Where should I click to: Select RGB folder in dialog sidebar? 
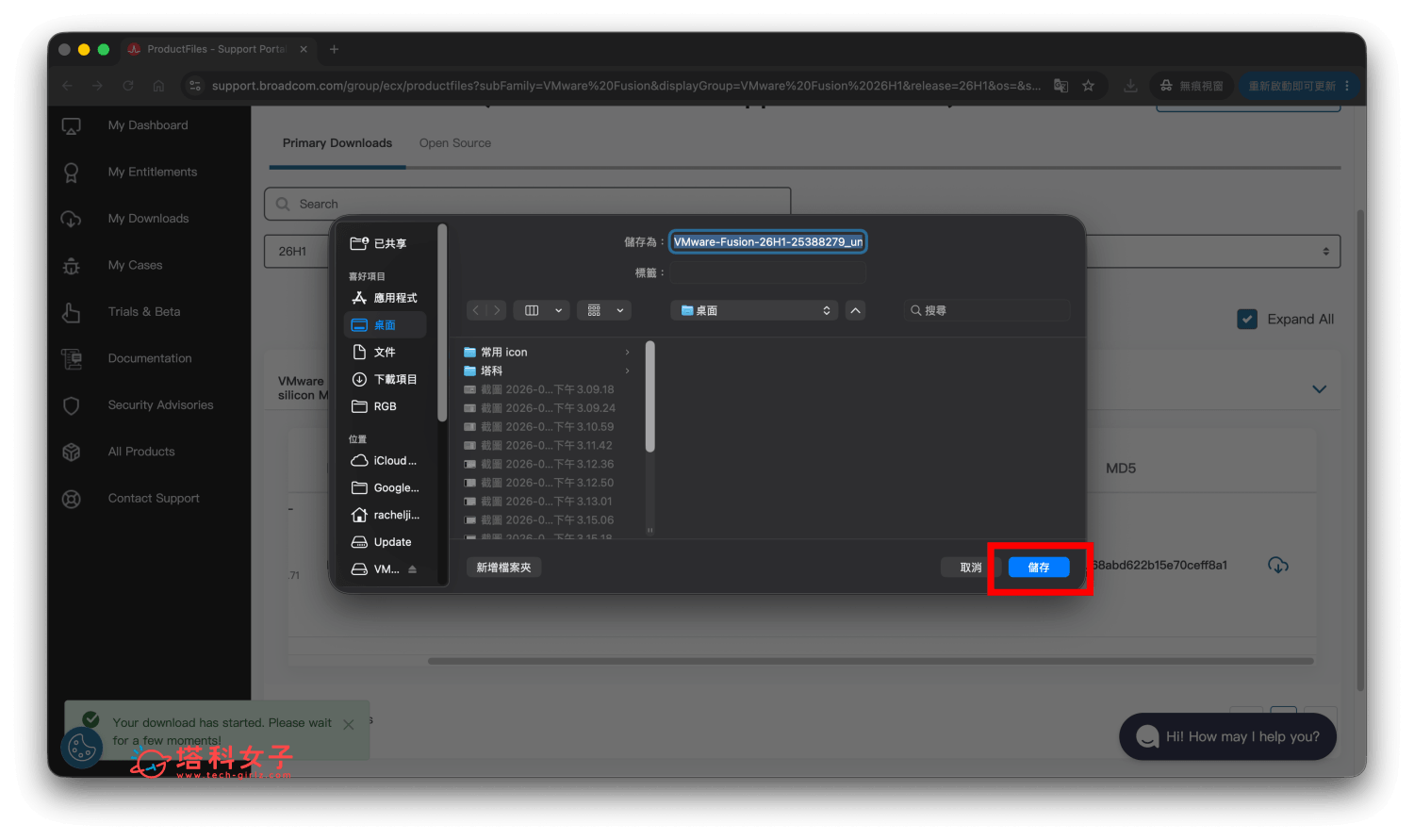click(386, 407)
